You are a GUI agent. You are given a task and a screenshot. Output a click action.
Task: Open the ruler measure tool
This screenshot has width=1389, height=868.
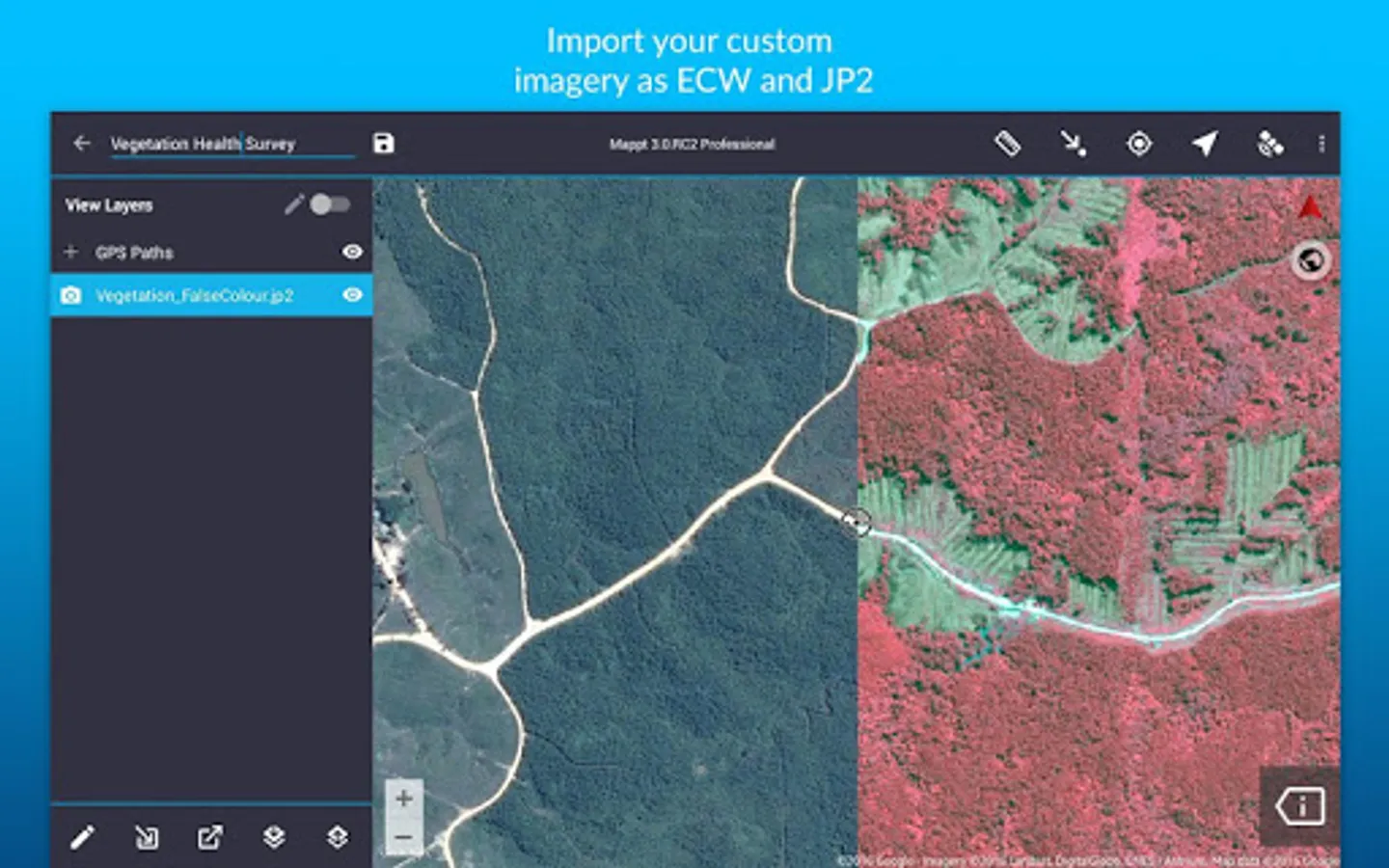(x=1007, y=144)
